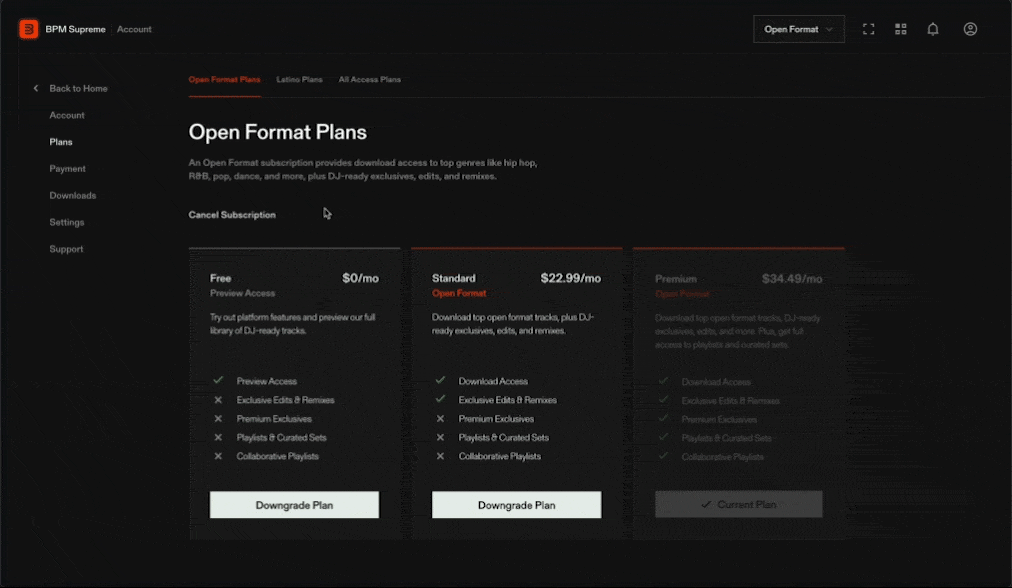Image resolution: width=1012 pixels, height=588 pixels.
Task: Open the Account sidebar item
Action: 67,115
